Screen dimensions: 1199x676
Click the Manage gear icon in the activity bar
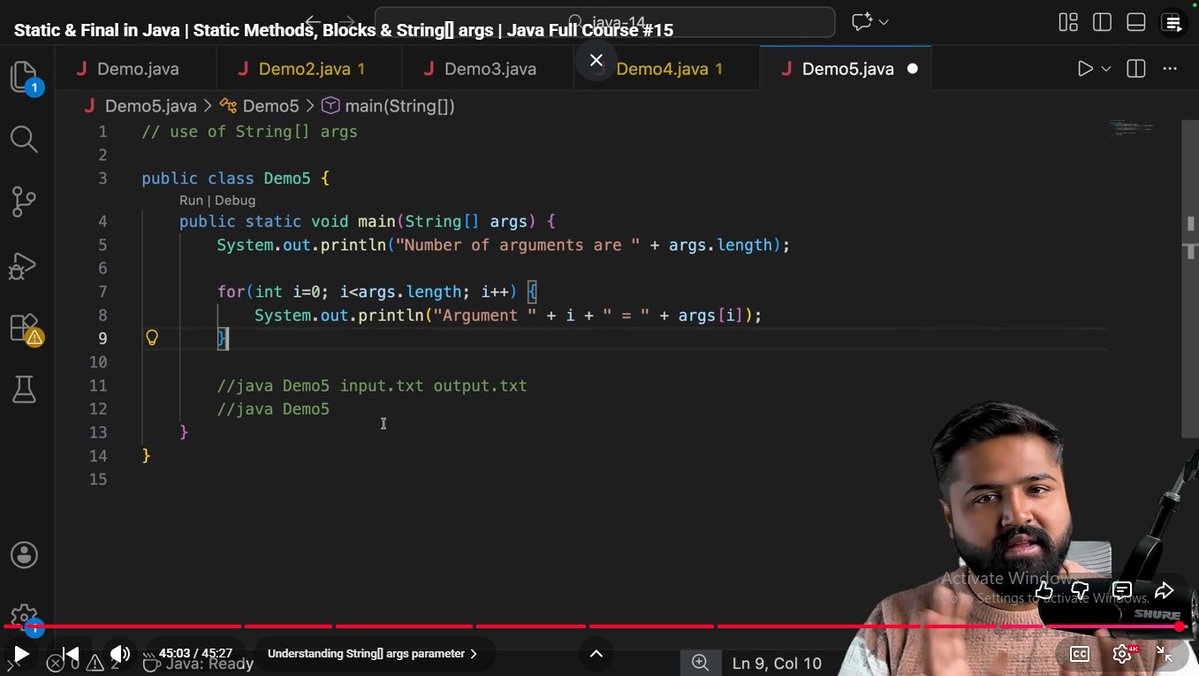pos(24,615)
